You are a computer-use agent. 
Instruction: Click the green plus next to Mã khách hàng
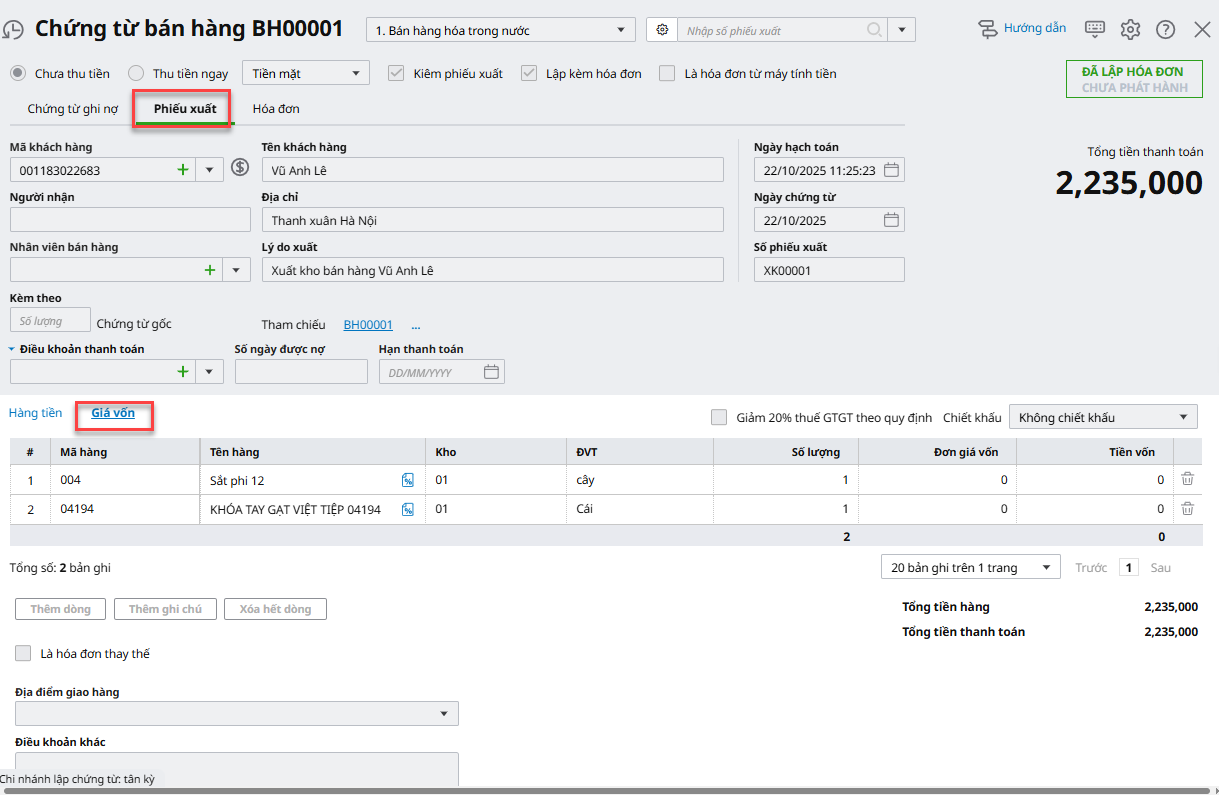click(183, 170)
